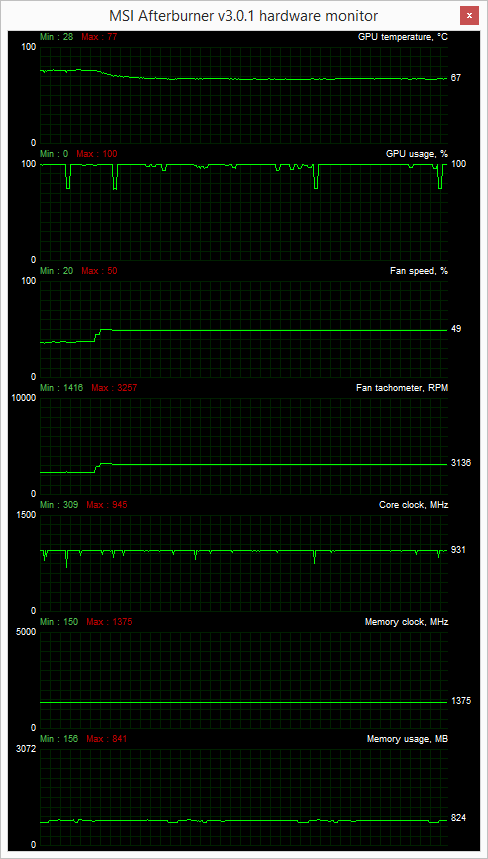
Task: Click 'Min : 309' in core clock graph
Action: pos(59,505)
